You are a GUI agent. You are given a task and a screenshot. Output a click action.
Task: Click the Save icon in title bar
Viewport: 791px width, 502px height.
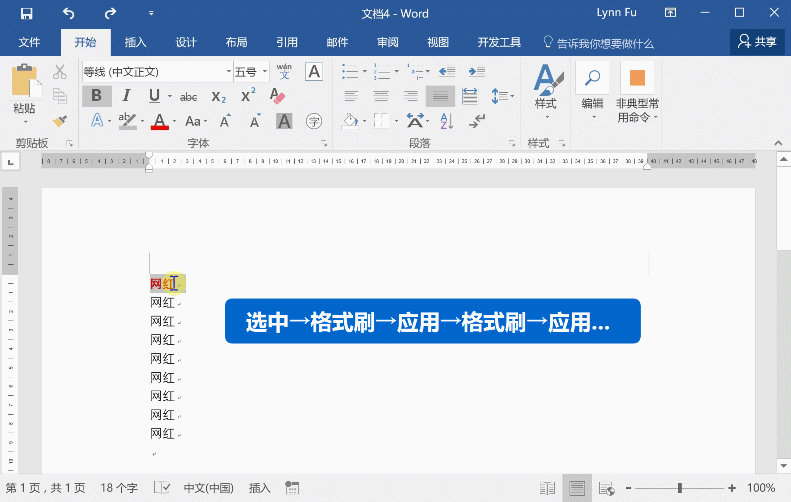(26, 14)
